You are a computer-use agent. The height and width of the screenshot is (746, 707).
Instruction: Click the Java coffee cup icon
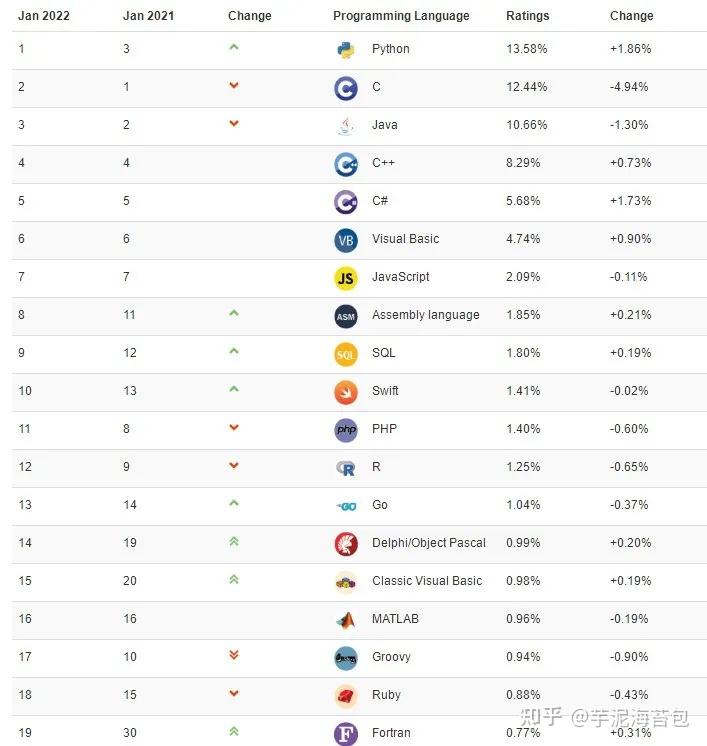click(x=346, y=125)
